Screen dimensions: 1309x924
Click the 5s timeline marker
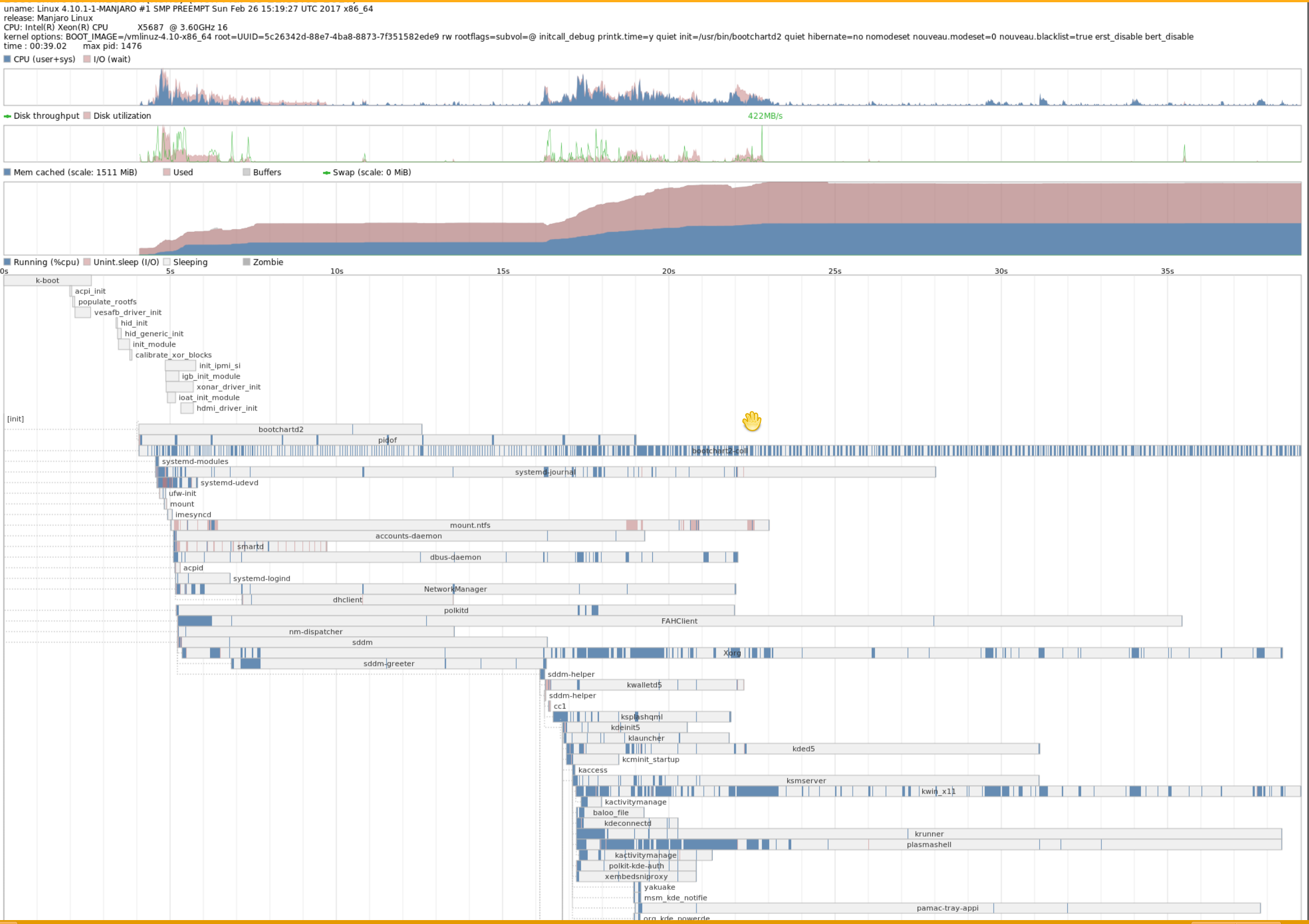click(170, 271)
